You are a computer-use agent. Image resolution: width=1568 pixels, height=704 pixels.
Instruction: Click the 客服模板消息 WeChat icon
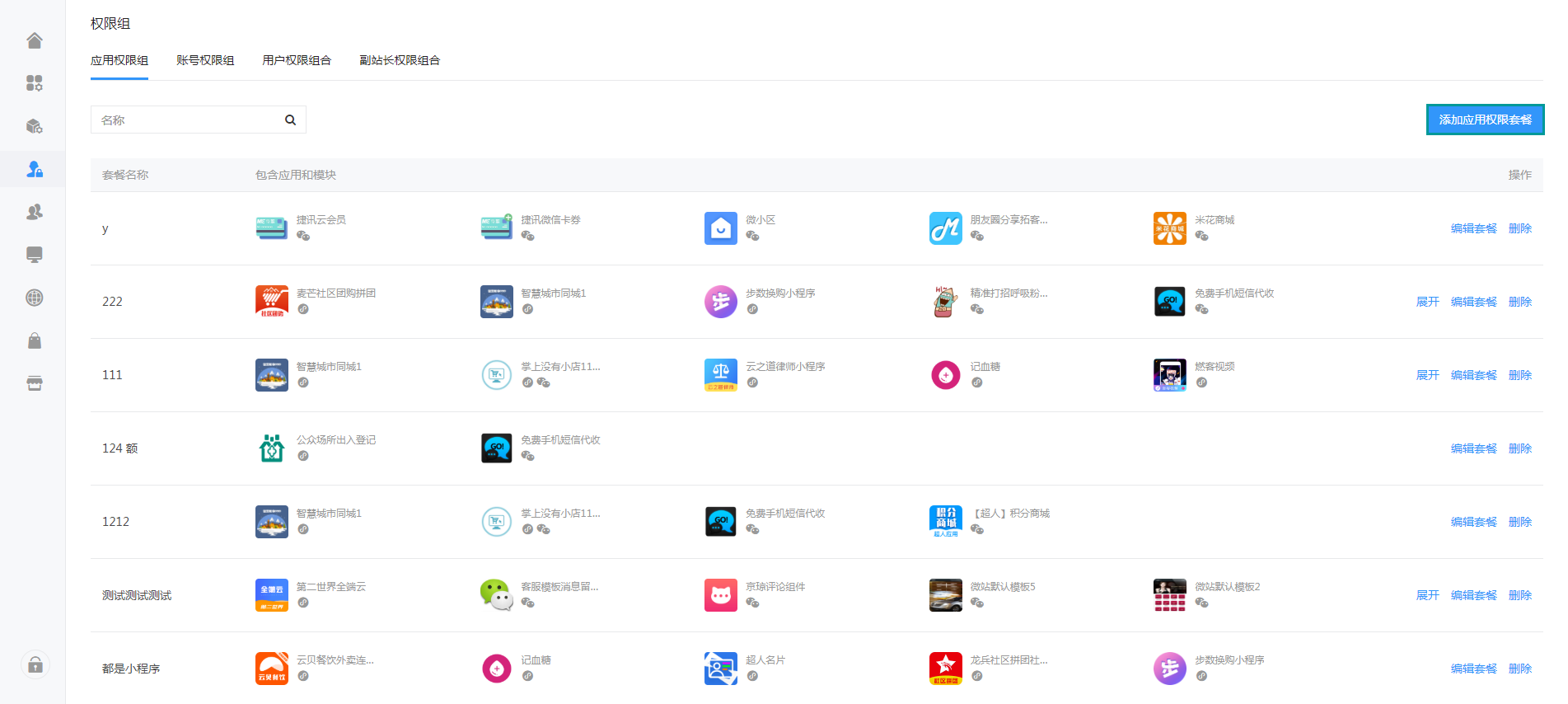[x=497, y=595]
